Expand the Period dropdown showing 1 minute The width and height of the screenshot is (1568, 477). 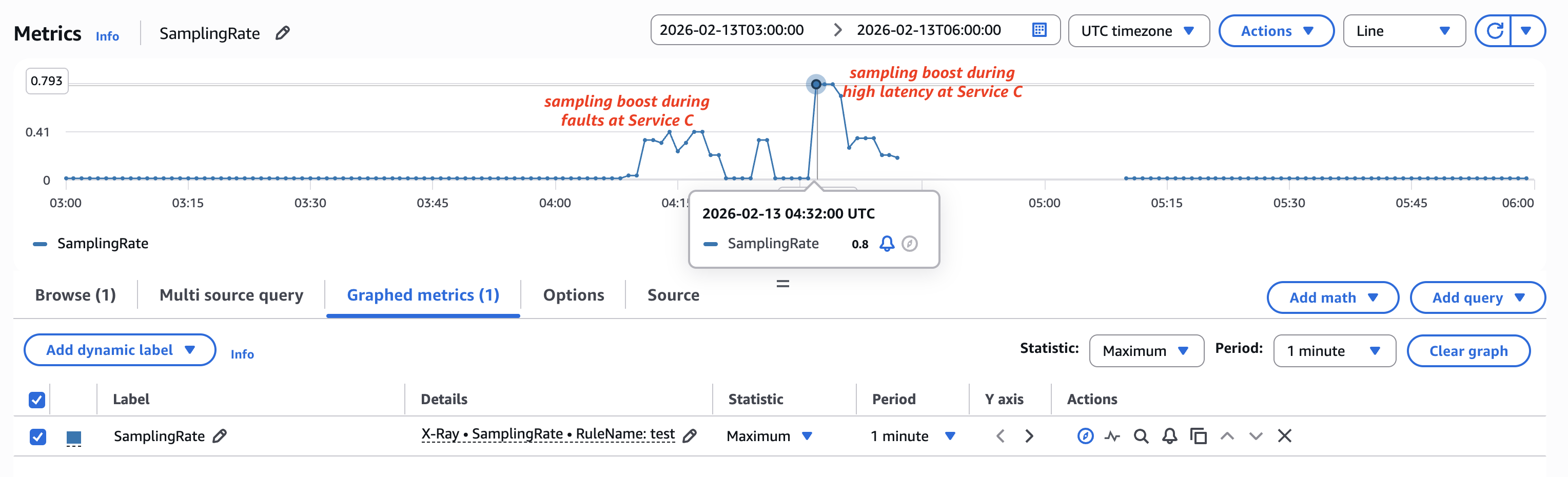1333,350
